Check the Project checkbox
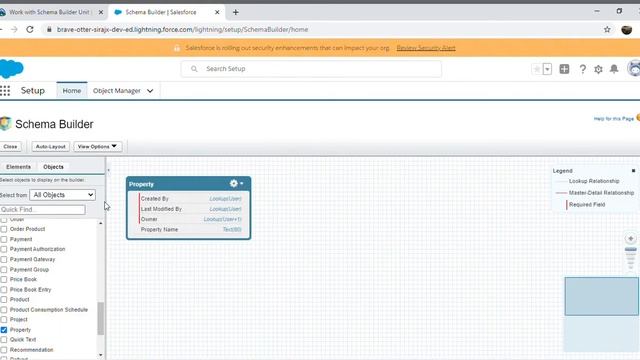The height and width of the screenshot is (360, 640). 4,319
